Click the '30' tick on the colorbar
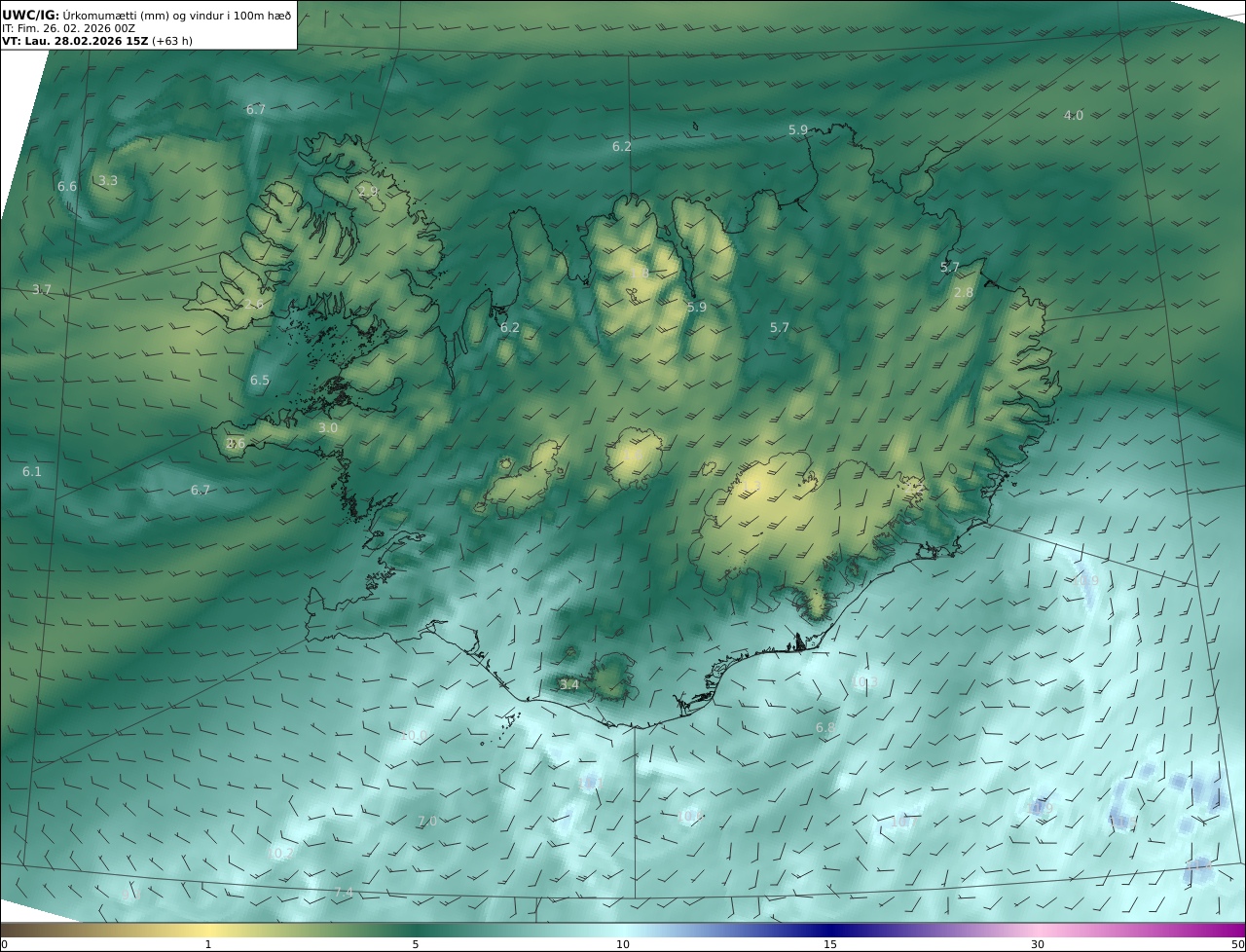Image resolution: width=1246 pixels, height=952 pixels. (x=1038, y=944)
